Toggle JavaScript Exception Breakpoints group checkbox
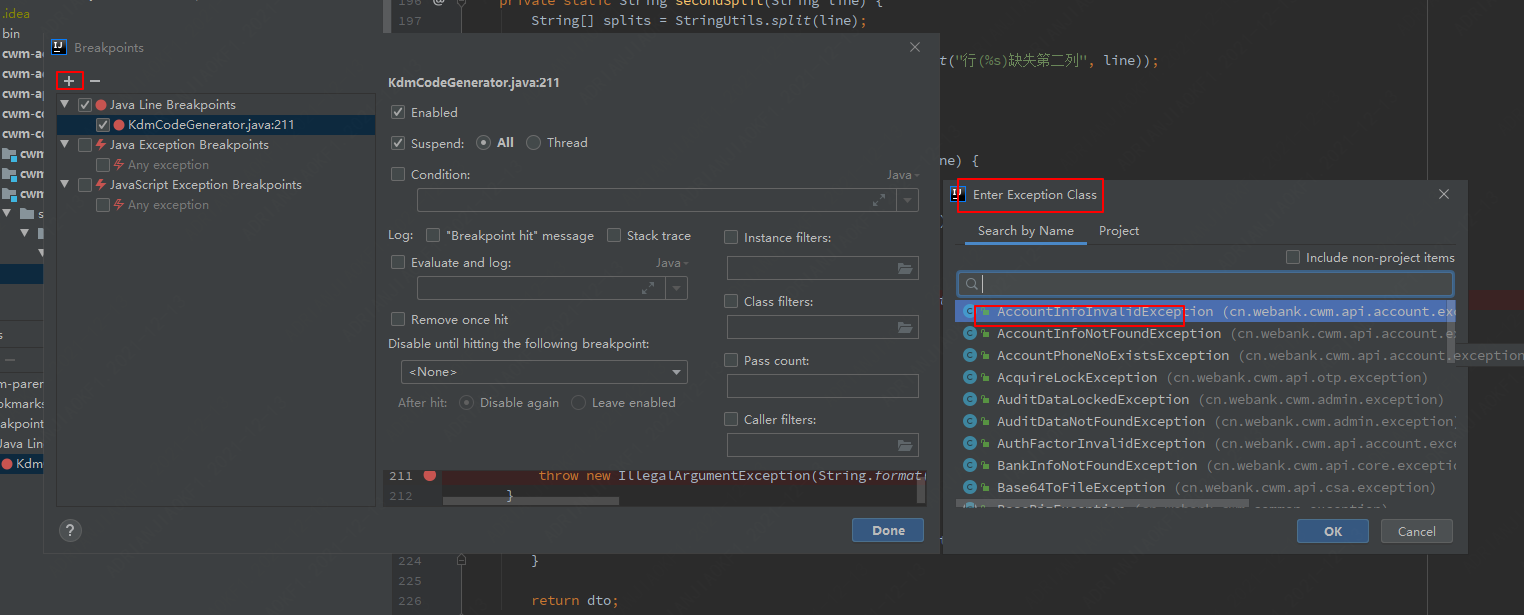 point(85,185)
